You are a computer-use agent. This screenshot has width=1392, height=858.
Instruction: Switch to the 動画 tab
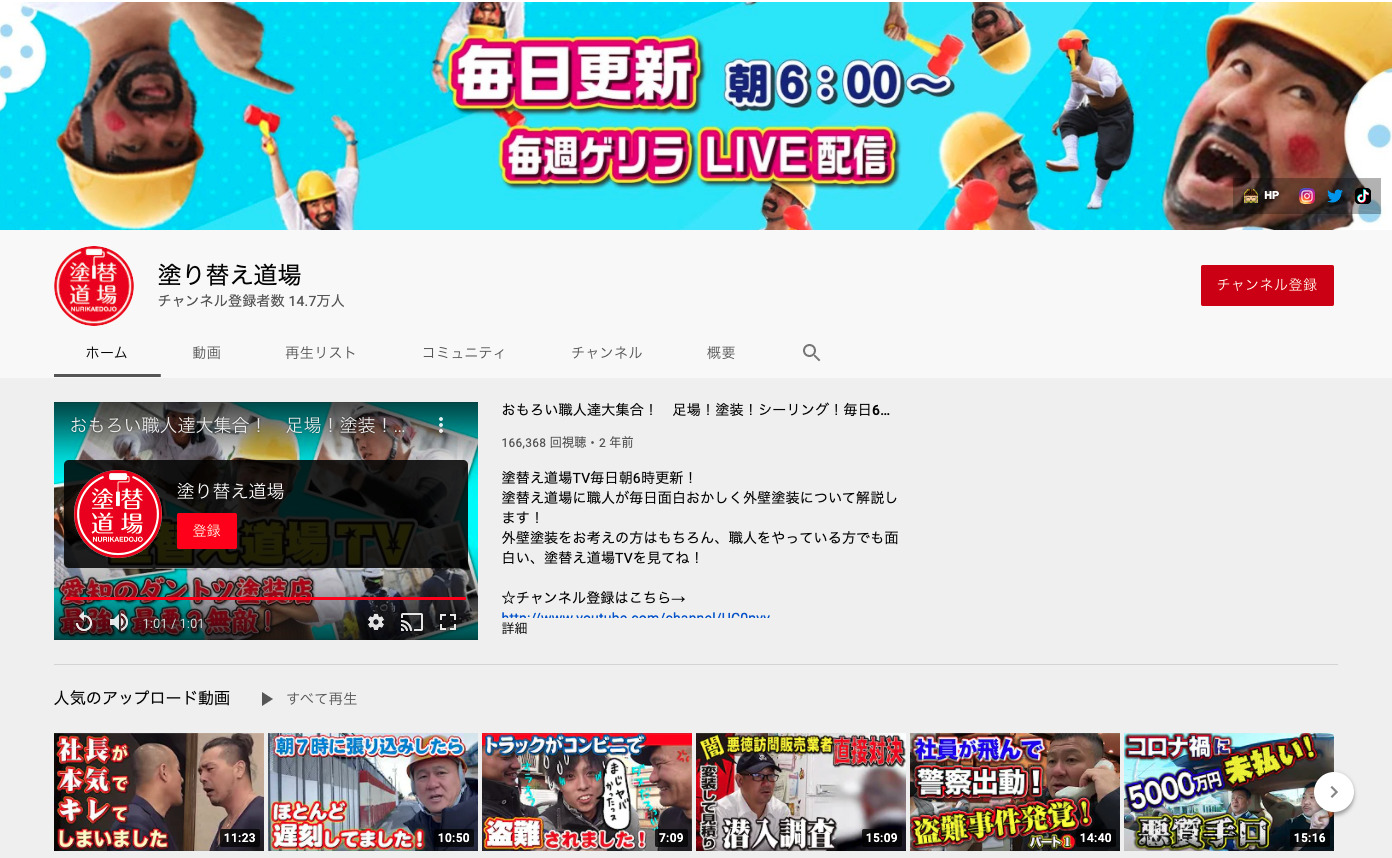click(x=207, y=353)
